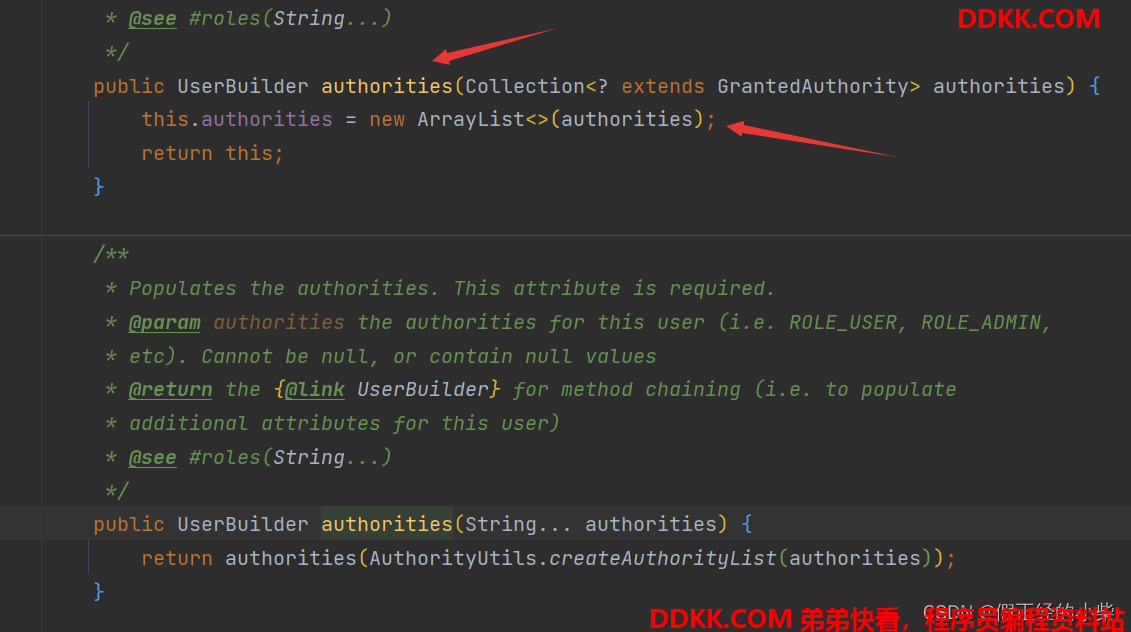Click the GrantedAuthority type name
This screenshot has width=1131, height=632.
point(811,86)
